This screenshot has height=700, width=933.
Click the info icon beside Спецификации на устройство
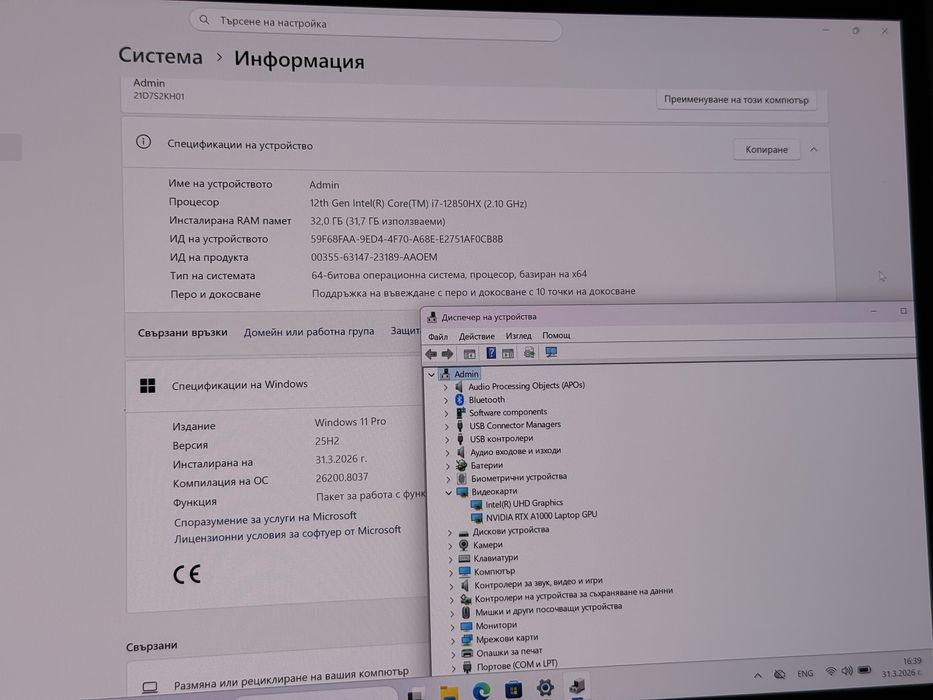(143, 142)
